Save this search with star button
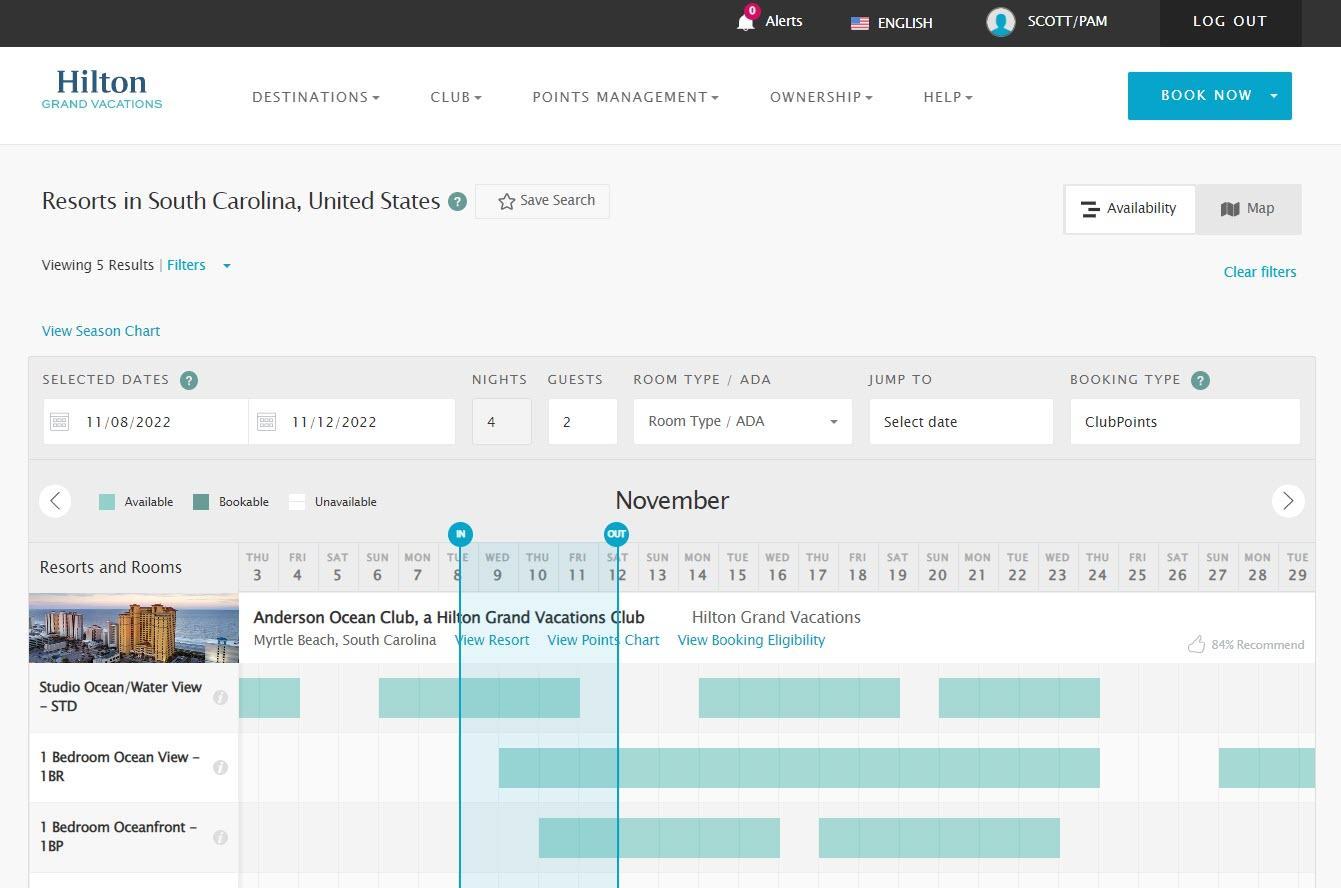The image size is (1341, 888). coord(542,201)
